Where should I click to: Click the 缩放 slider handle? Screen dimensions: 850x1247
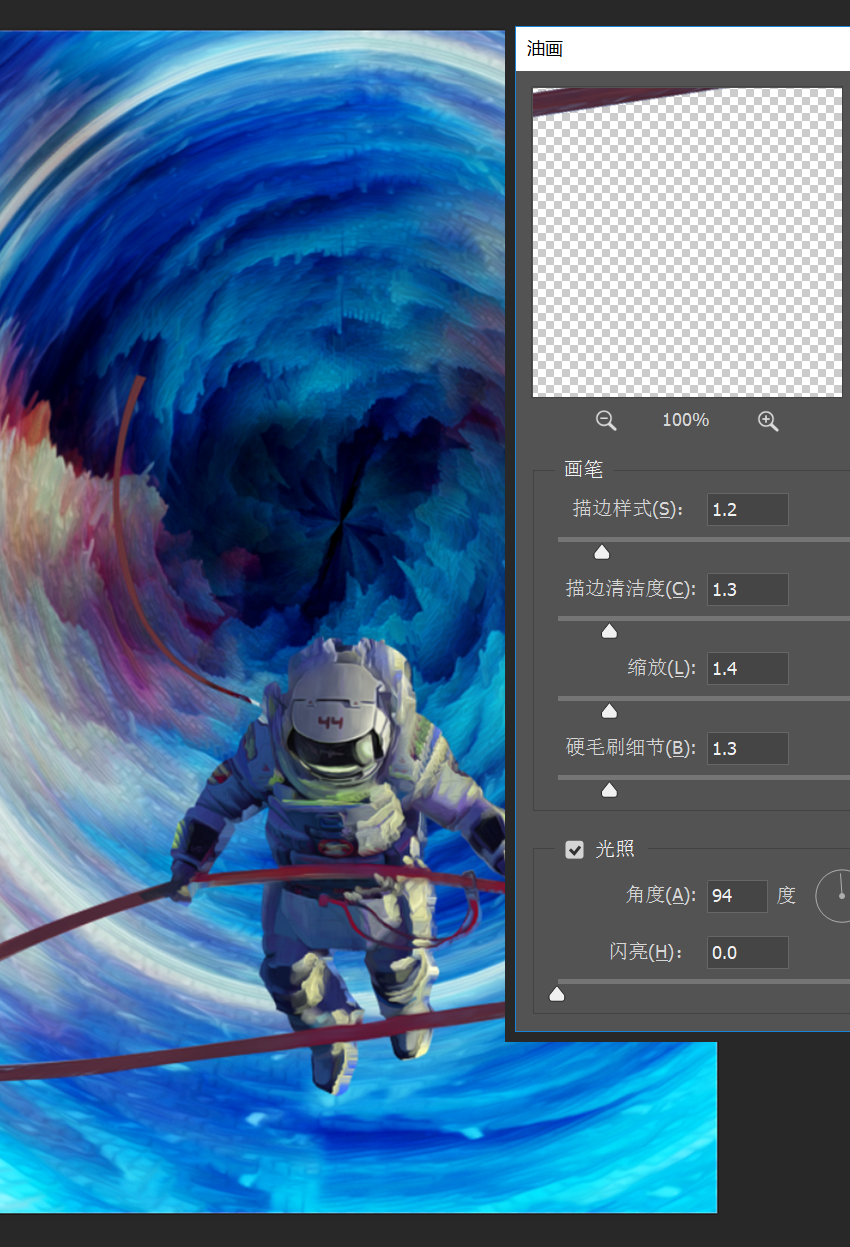point(609,711)
